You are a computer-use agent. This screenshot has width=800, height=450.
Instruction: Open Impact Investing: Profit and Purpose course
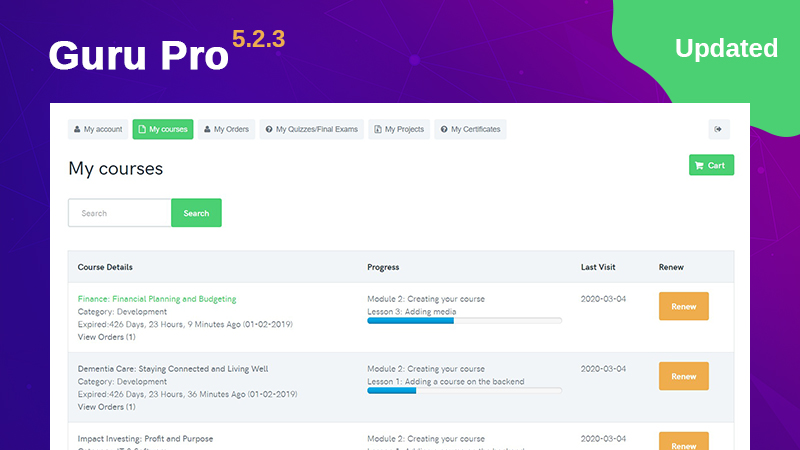(145, 439)
